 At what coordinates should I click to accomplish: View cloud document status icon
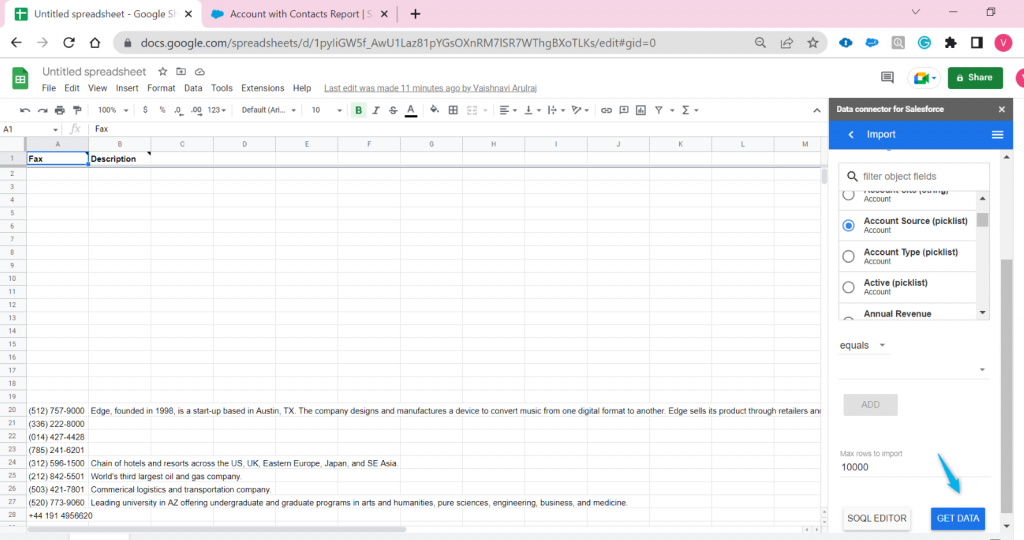pos(200,72)
